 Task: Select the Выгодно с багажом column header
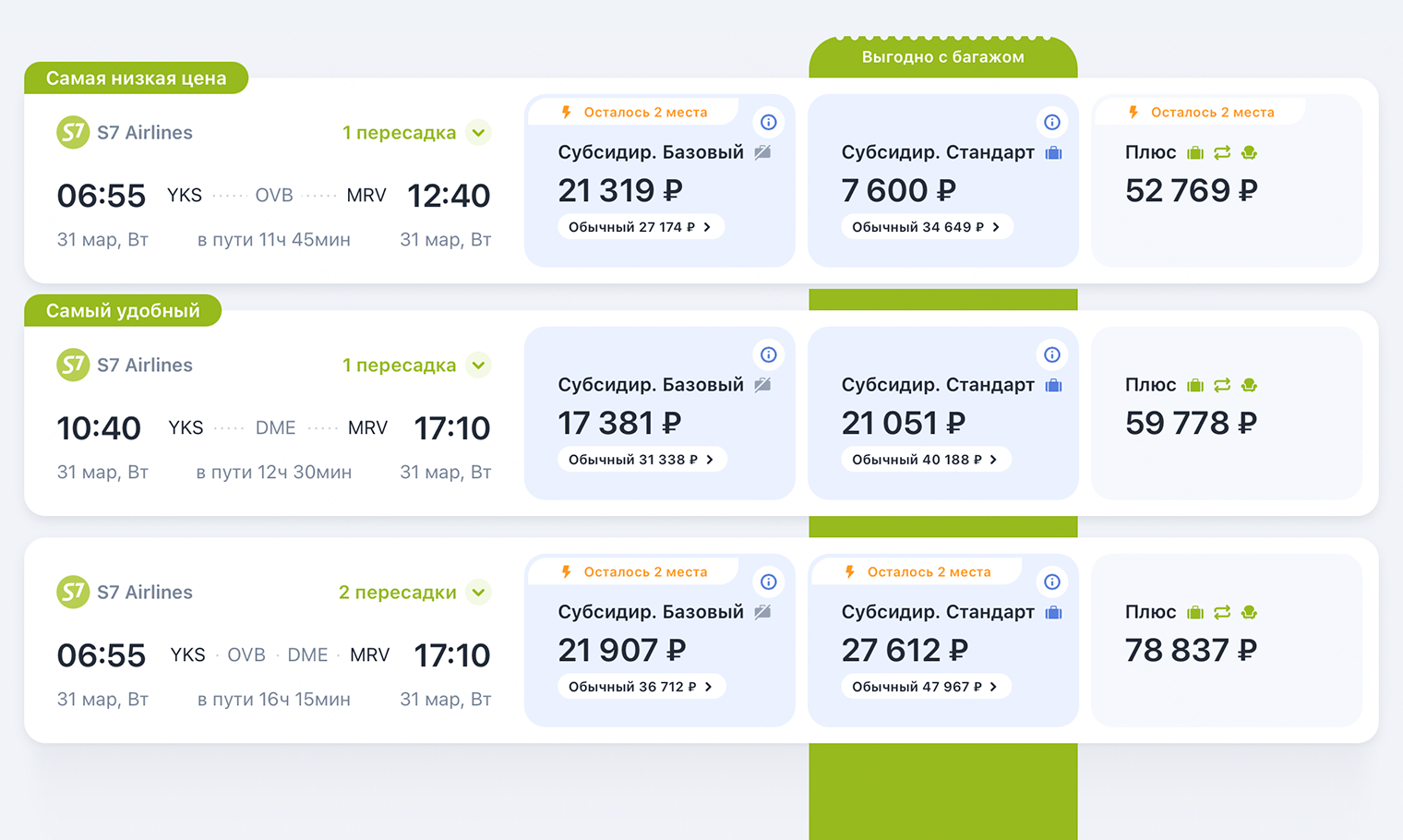pyautogui.click(x=942, y=57)
